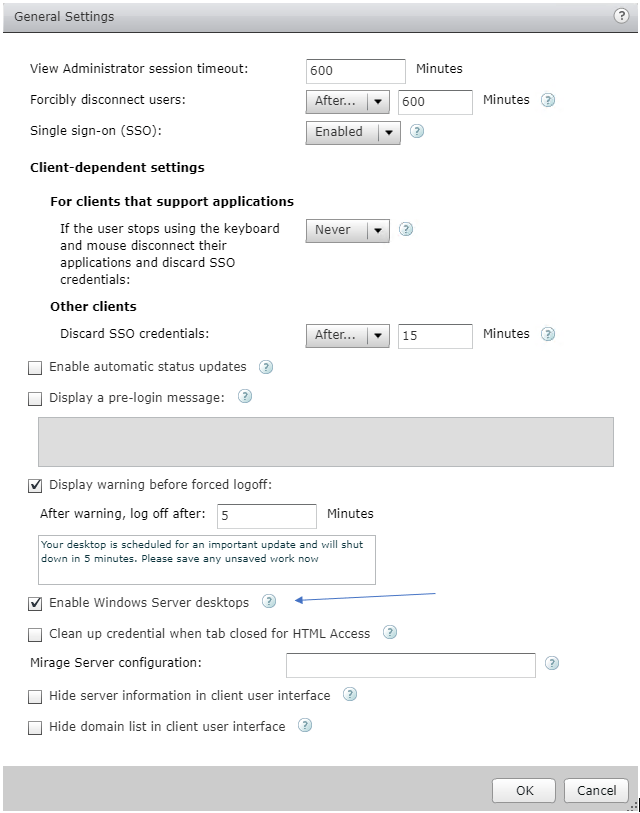Uncheck Enable Windows Server desktops

[35, 602]
